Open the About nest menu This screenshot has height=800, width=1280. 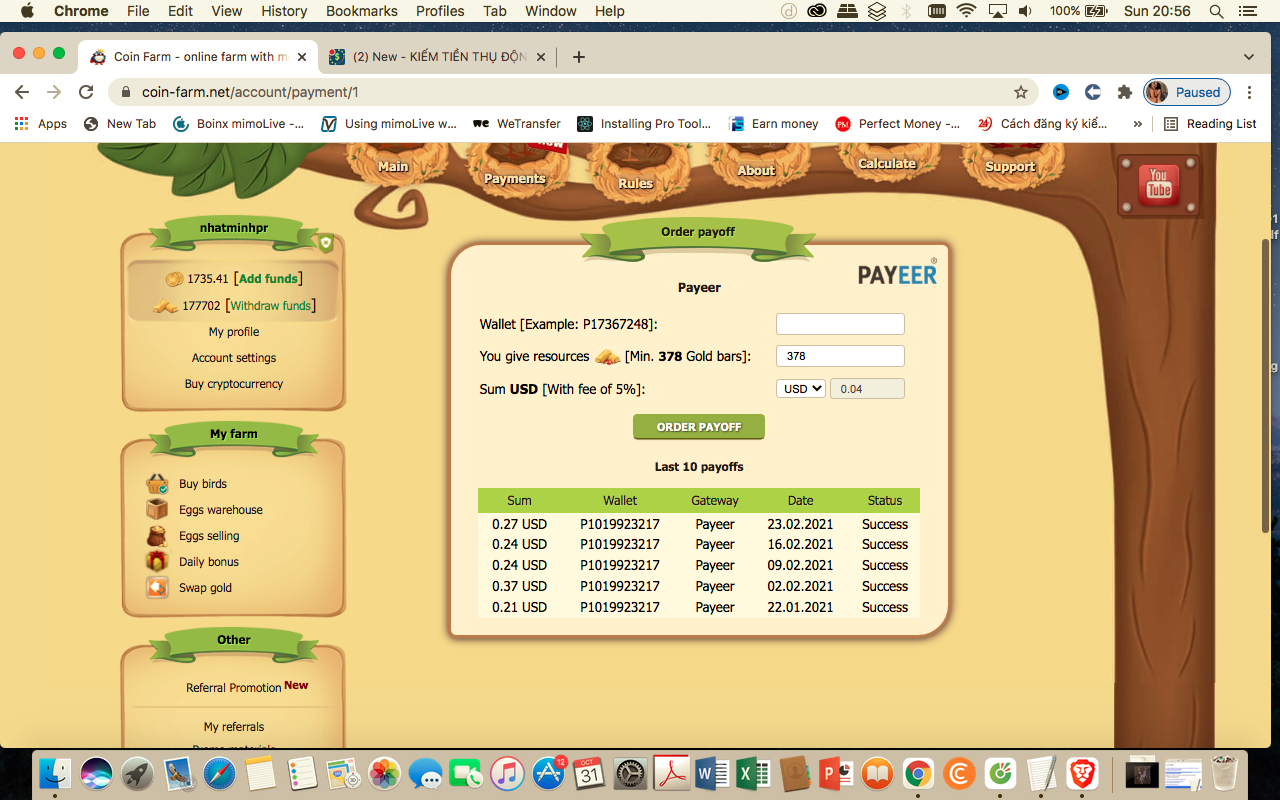(x=756, y=171)
